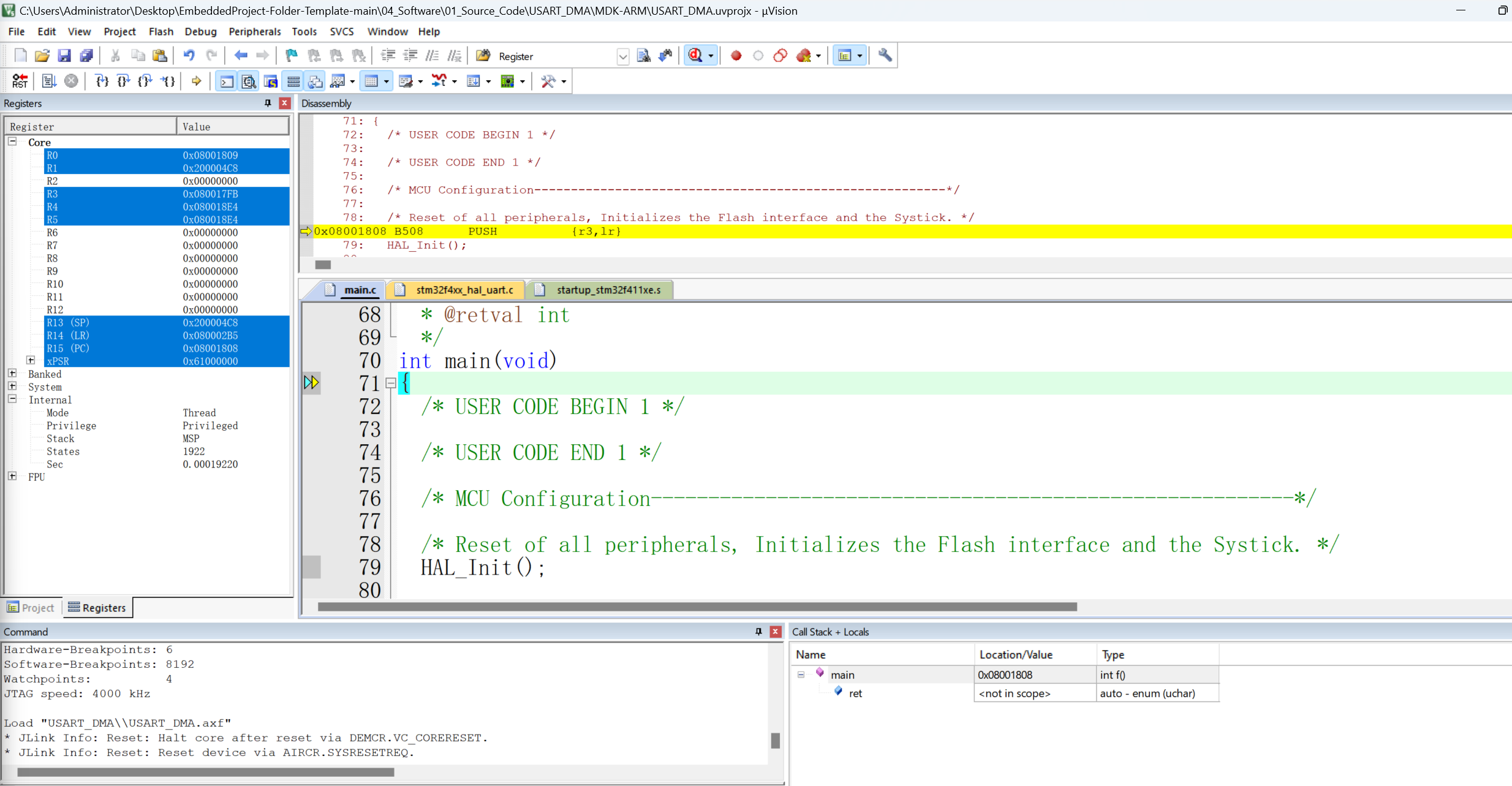The image size is (1512, 786).
Task: Expand the Banked register group
Action: pyautogui.click(x=12, y=374)
